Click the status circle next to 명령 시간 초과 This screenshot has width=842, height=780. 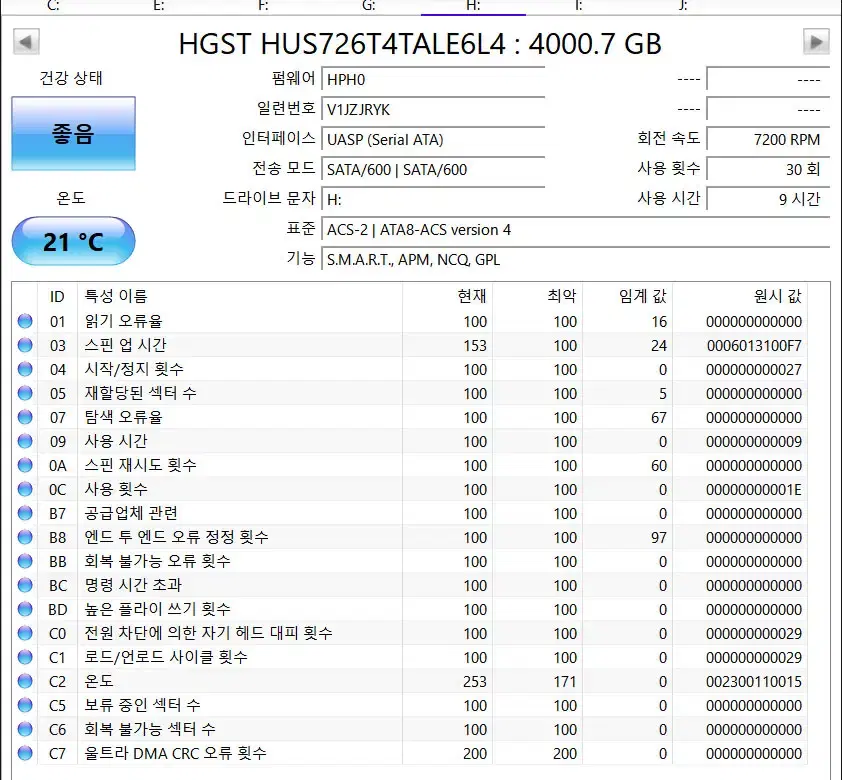[25, 586]
